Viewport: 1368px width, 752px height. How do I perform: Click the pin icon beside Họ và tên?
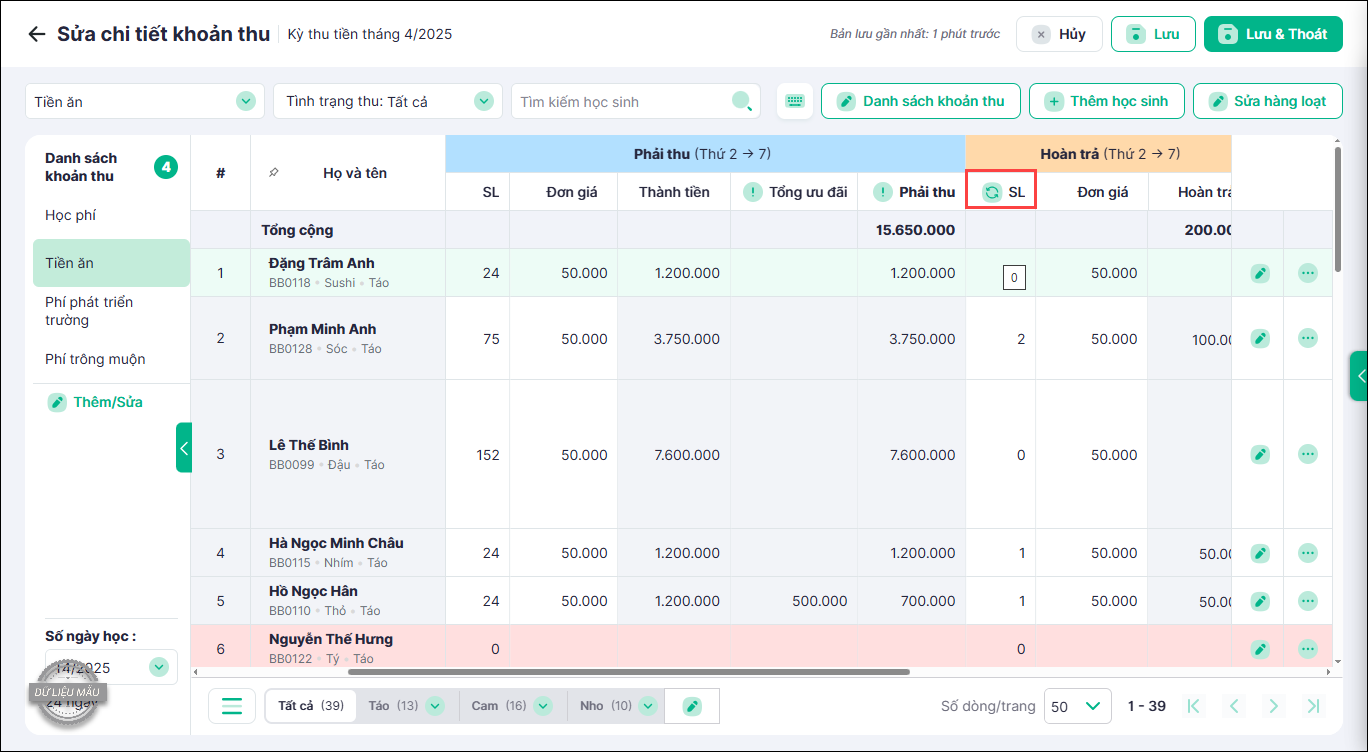tap(274, 173)
